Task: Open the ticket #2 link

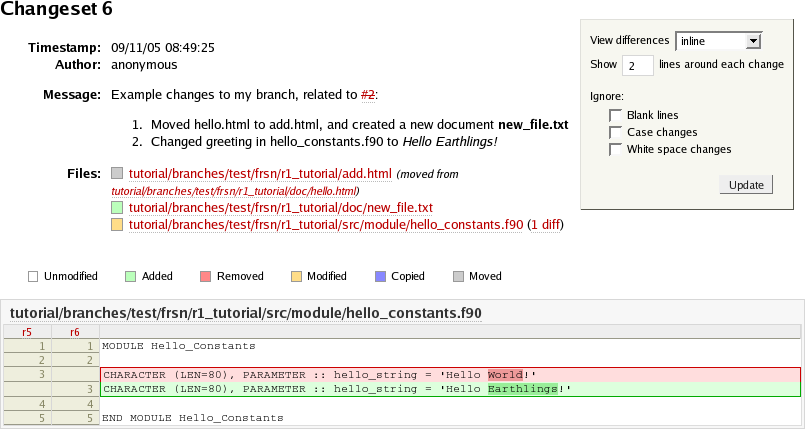Action: (x=368, y=95)
